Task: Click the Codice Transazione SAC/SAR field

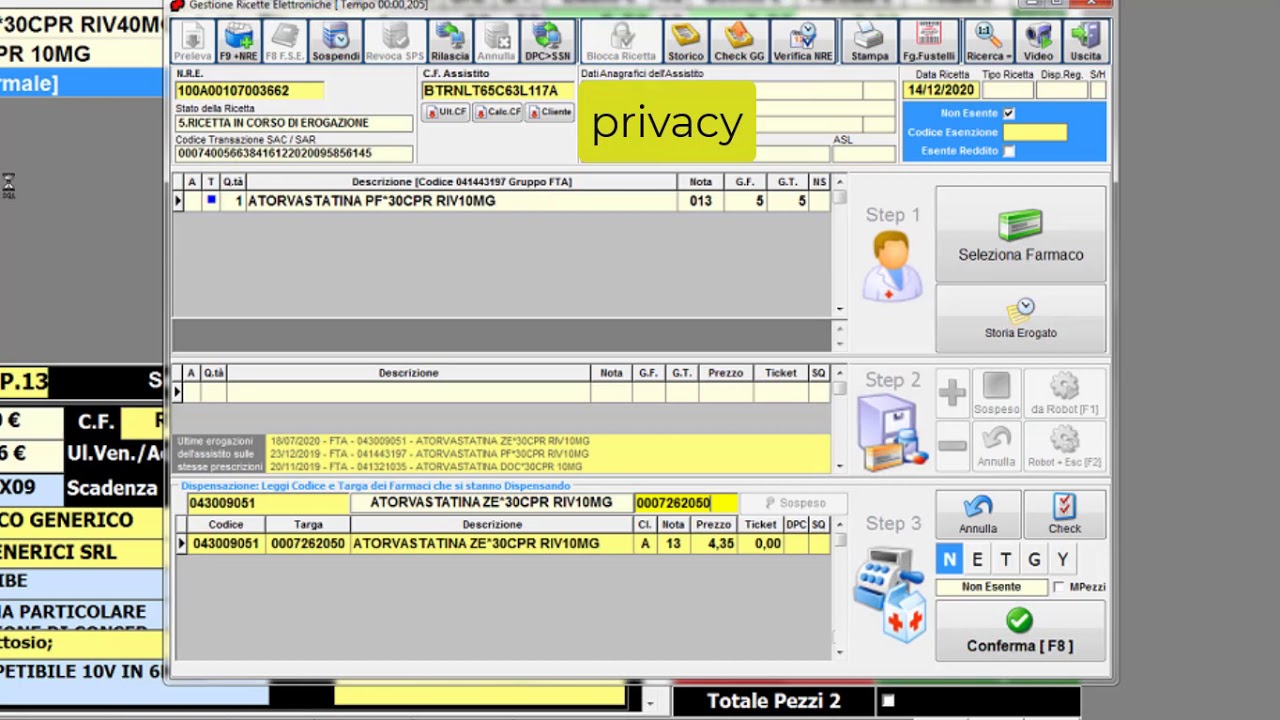Action: pyautogui.click(x=294, y=154)
